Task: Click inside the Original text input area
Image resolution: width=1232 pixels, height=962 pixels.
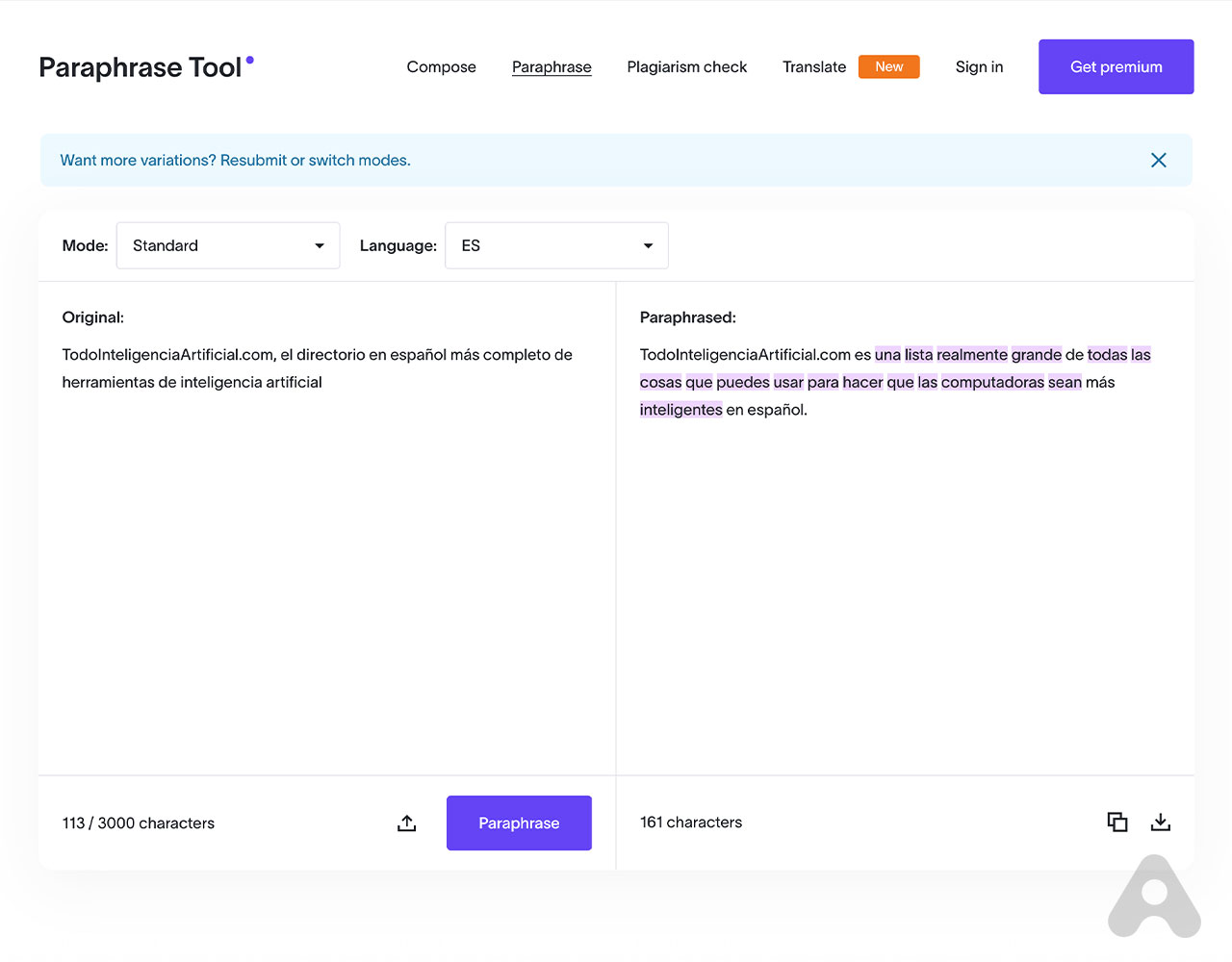Action: point(327,558)
